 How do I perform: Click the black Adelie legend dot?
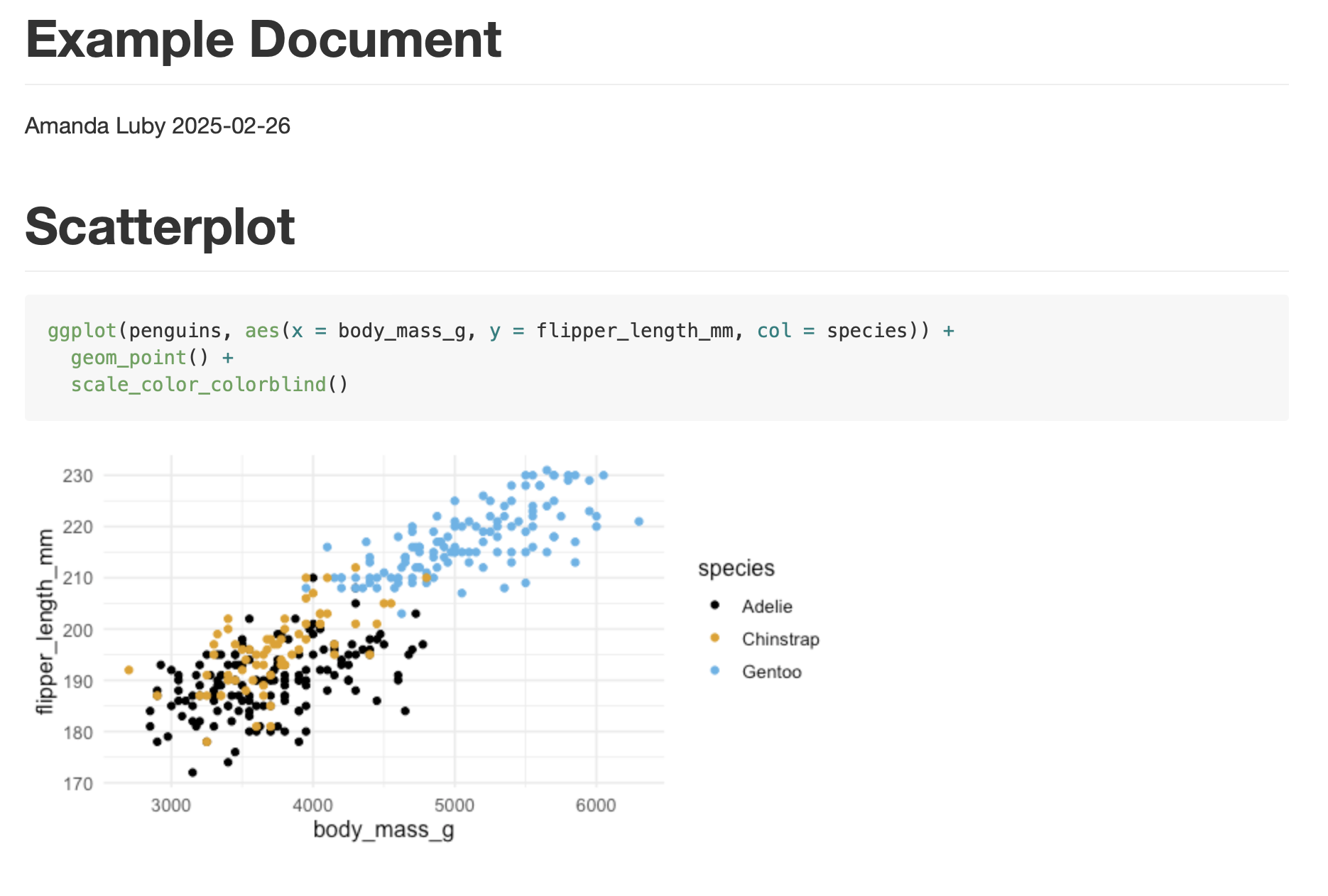(x=714, y=606)
